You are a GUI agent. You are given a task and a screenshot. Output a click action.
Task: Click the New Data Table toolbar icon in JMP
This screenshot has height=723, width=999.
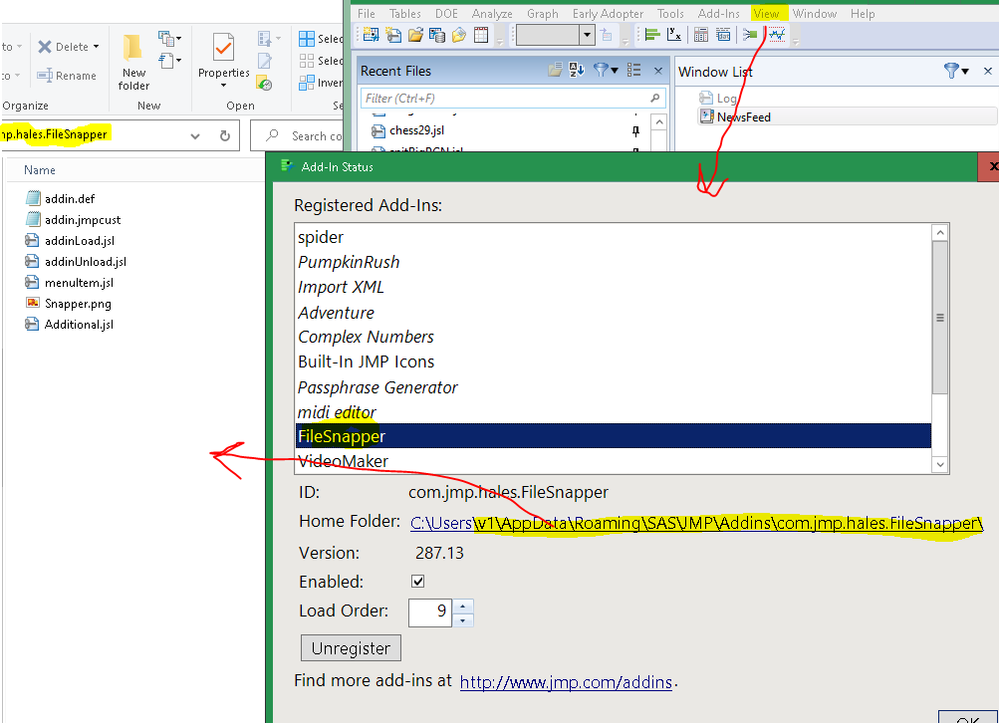[371, 35]
